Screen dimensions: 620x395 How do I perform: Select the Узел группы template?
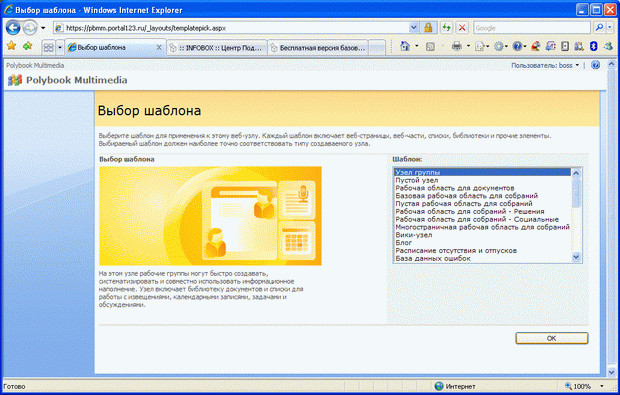(x=482, y=172)
